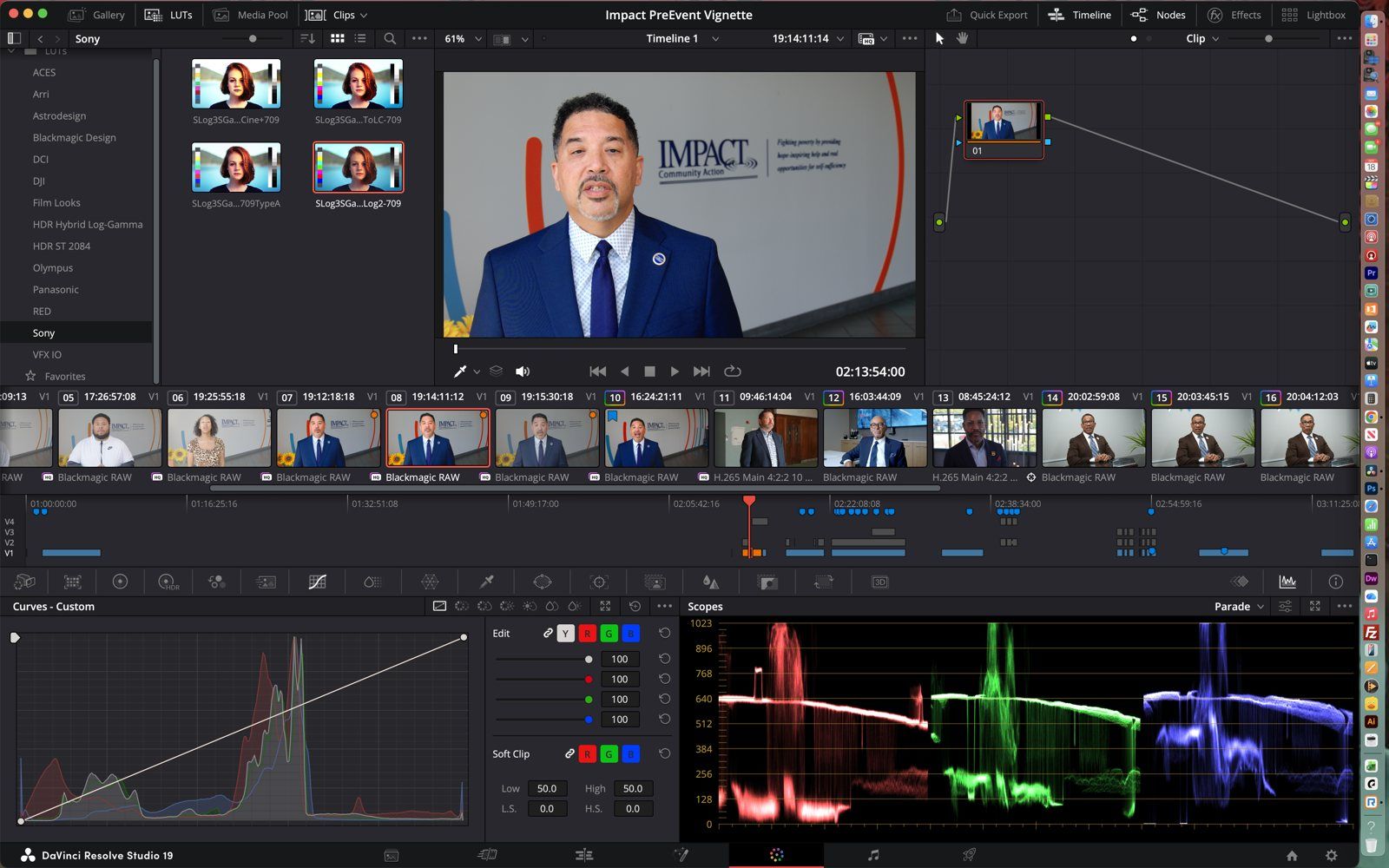Open the Favorites LUT folder
Image resolution: width=1389 pixels, height=868 pixels.
tap(65, 376)
